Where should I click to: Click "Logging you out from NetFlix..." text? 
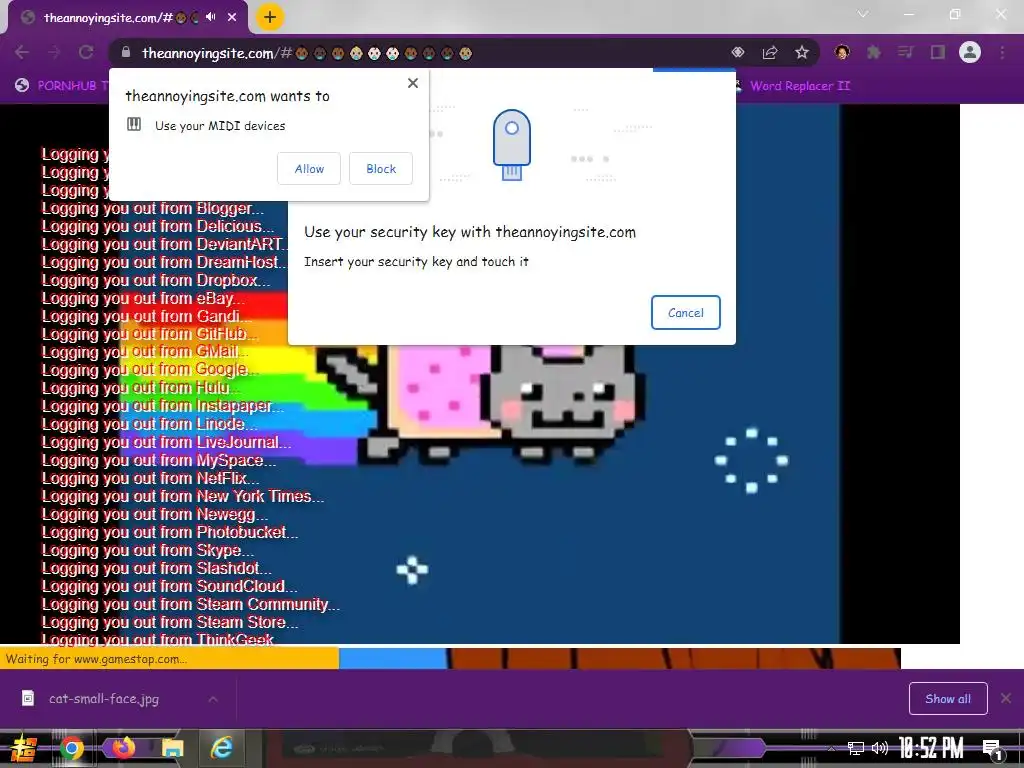coord(151,479)
